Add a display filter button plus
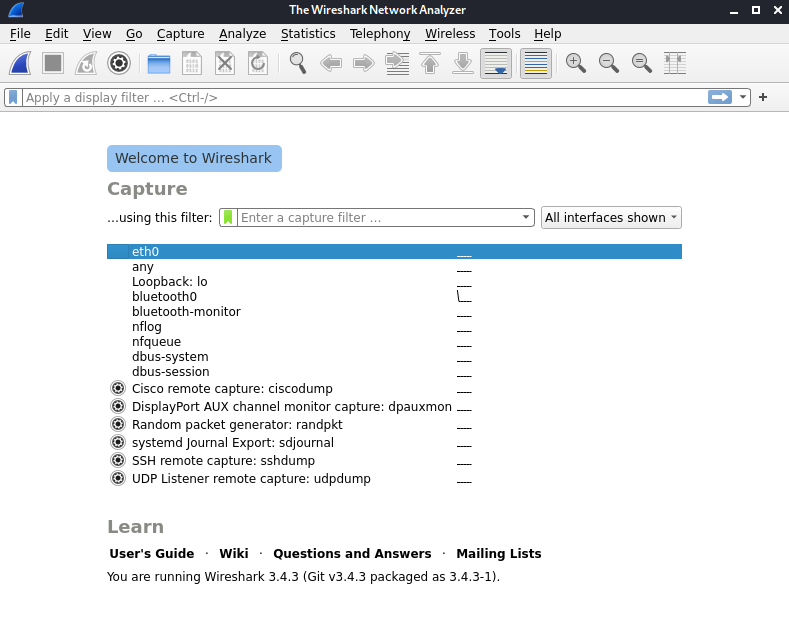The height and width of the screenshot is (617, 789). (763, 97)
